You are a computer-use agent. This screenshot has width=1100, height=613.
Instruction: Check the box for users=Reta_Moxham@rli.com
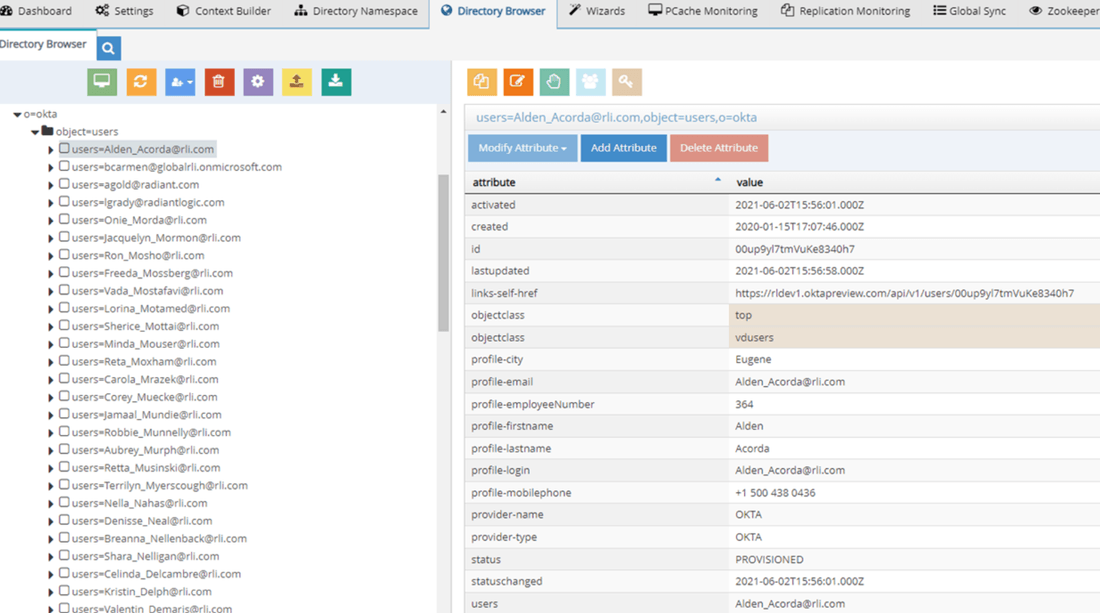coord(64,361)
